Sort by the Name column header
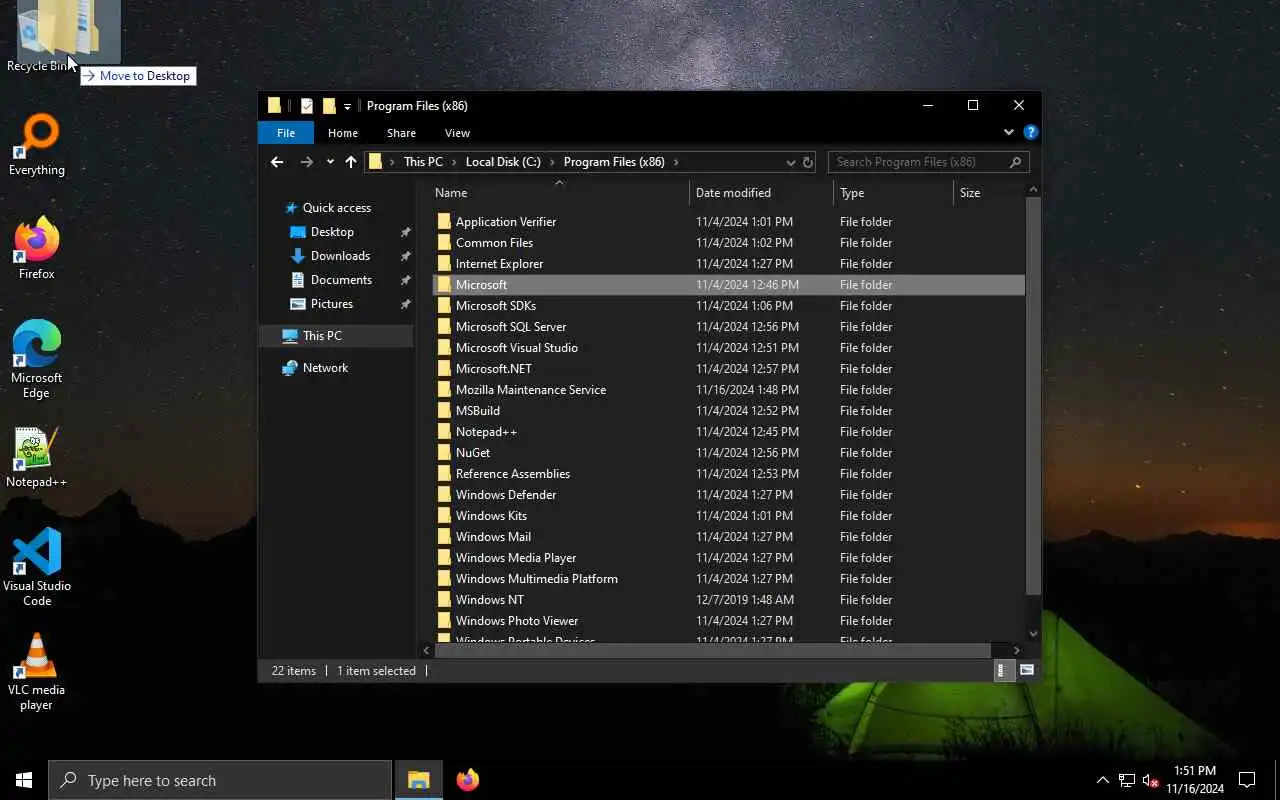 (x=560, y=193)
